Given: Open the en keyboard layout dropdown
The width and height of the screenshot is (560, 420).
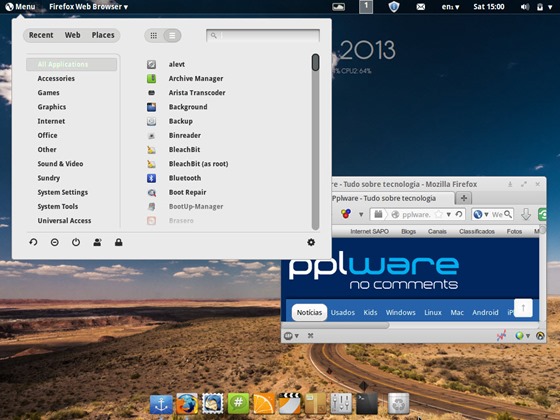Looking at the screenshot, I should point(450,7).
